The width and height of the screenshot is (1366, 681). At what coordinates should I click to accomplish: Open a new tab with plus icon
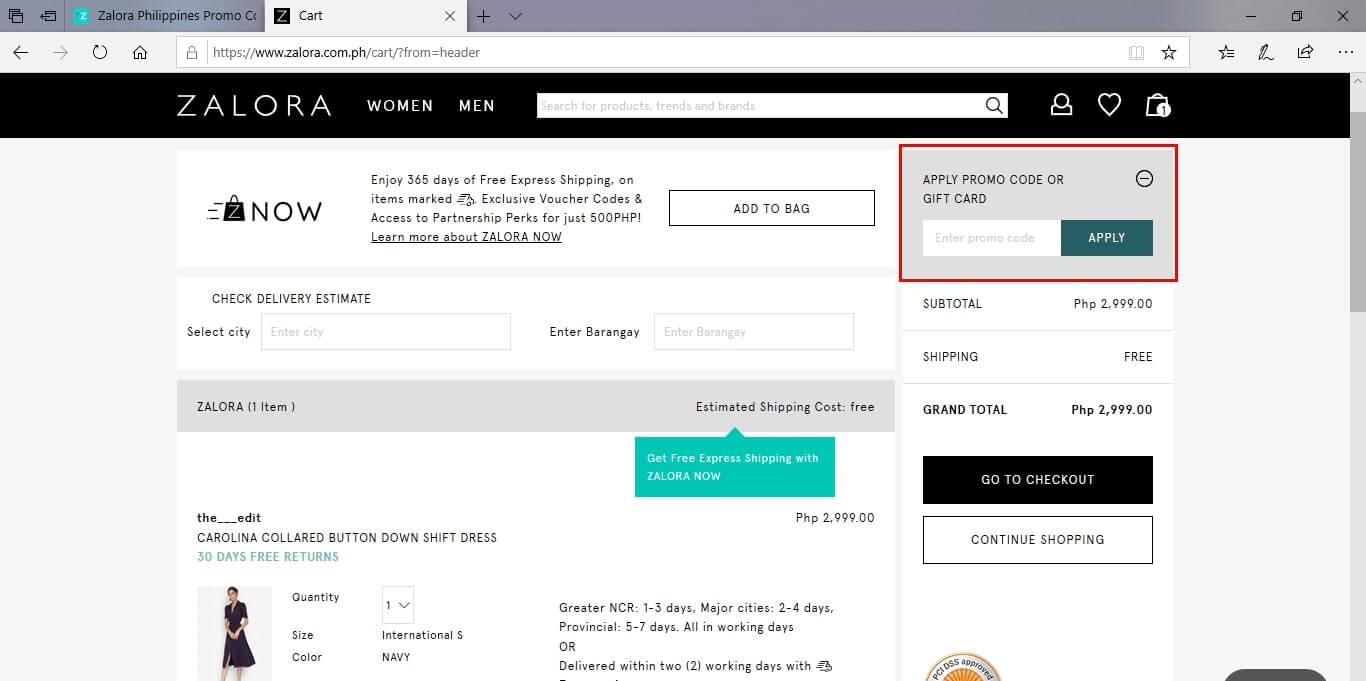tap(484, 16)
